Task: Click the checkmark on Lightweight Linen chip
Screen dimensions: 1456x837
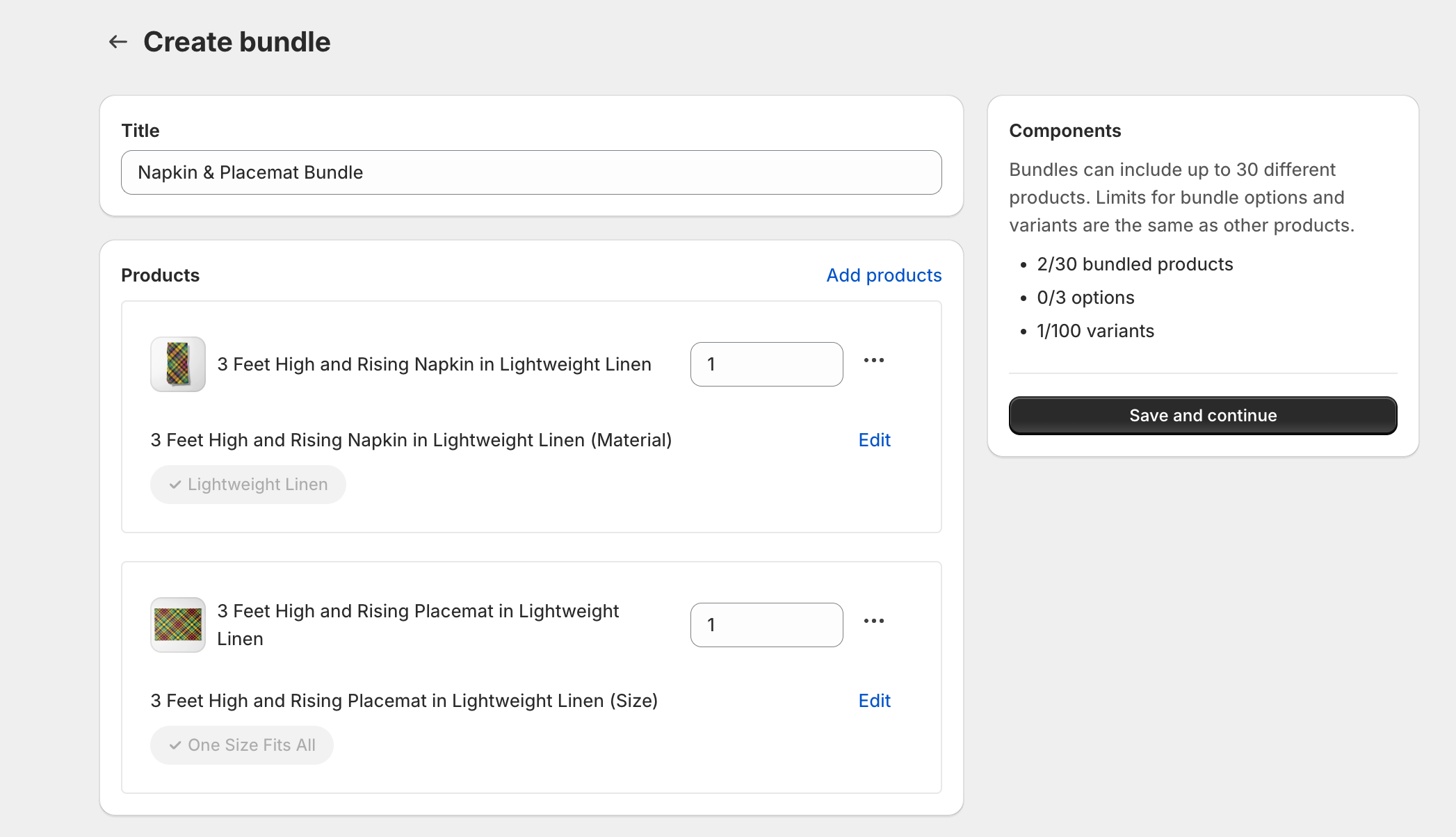Action: click(x=175, y=485)
